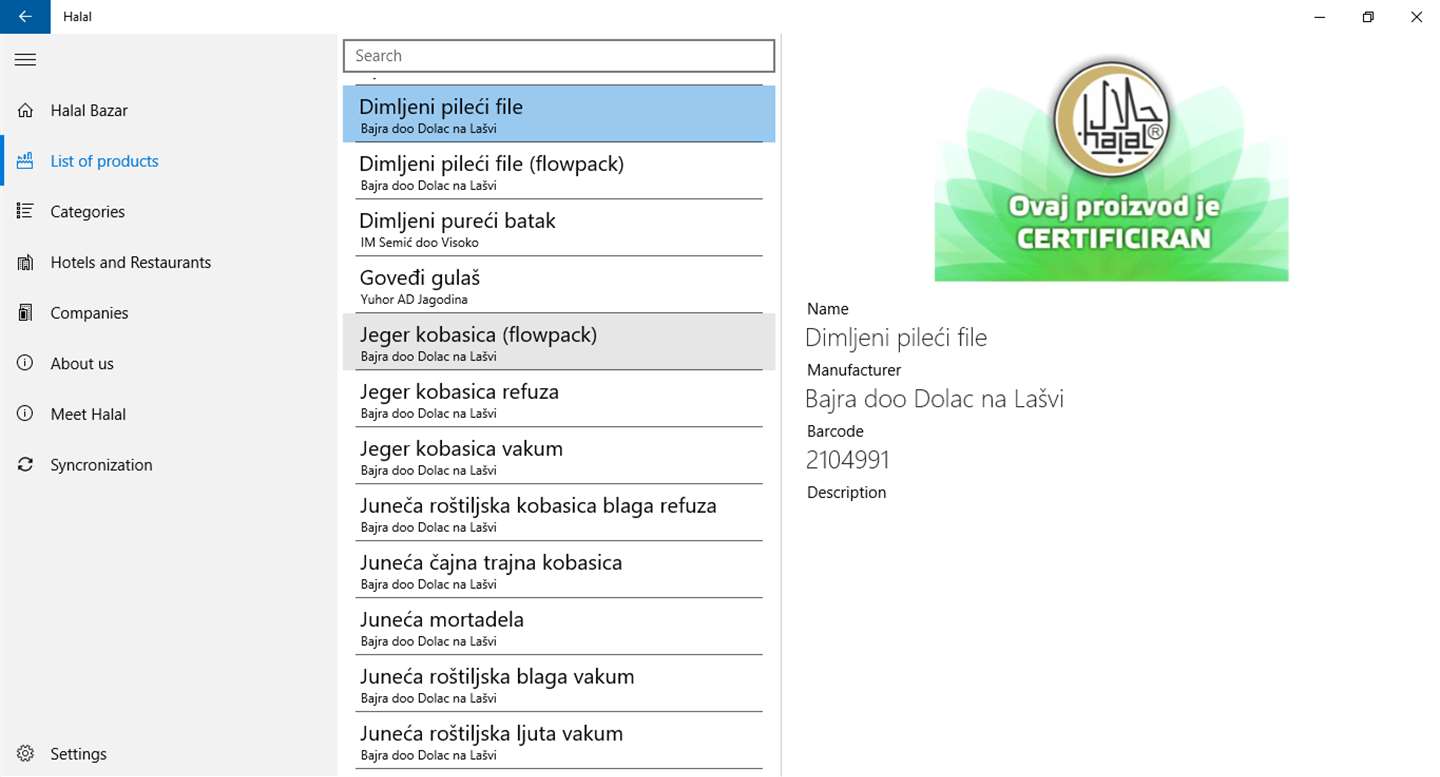Click the Halal Bazar home icon
1440x777 pixels.
tap(26, 110)
